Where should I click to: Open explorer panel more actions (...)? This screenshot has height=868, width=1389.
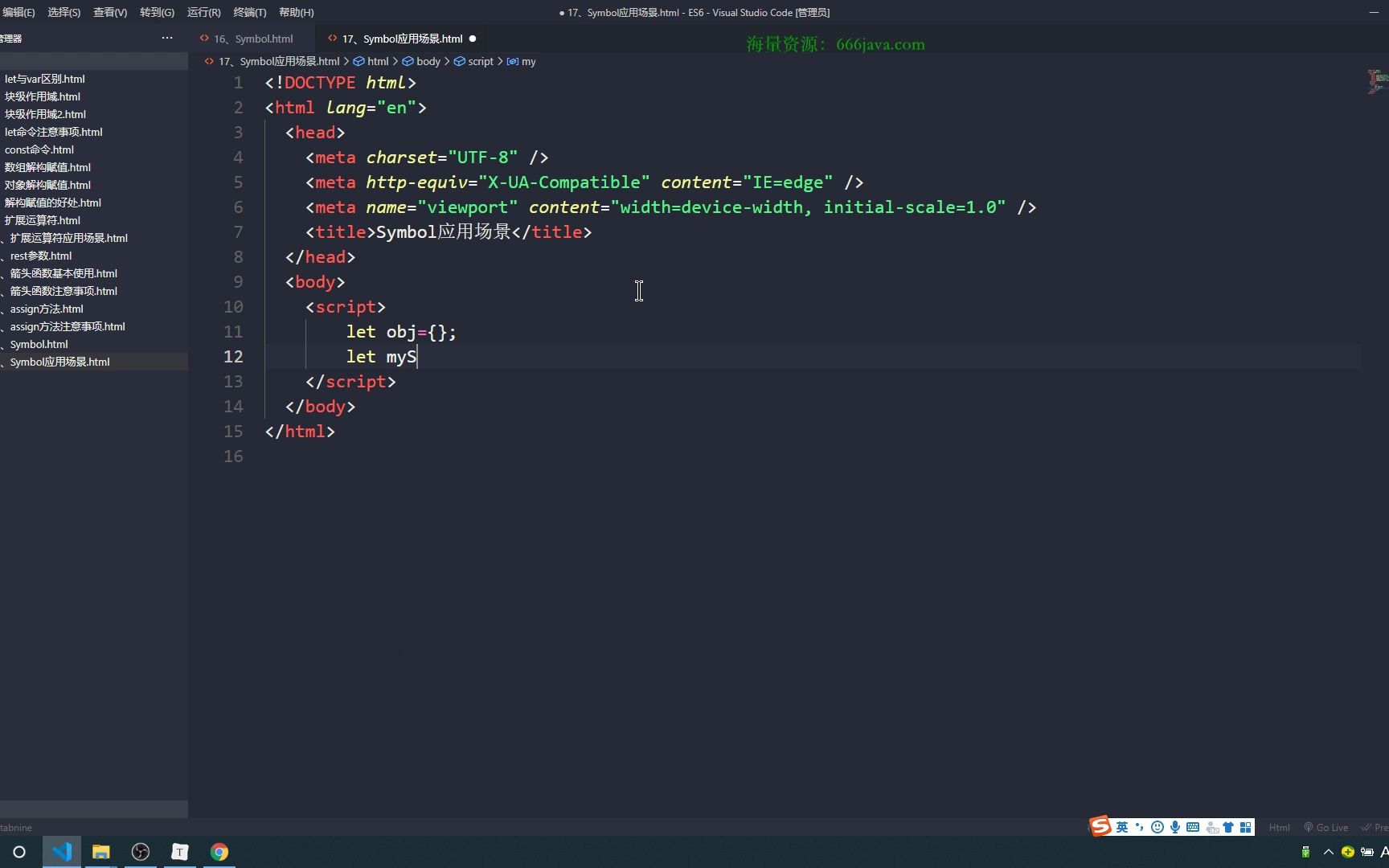(x=167, y=38)
